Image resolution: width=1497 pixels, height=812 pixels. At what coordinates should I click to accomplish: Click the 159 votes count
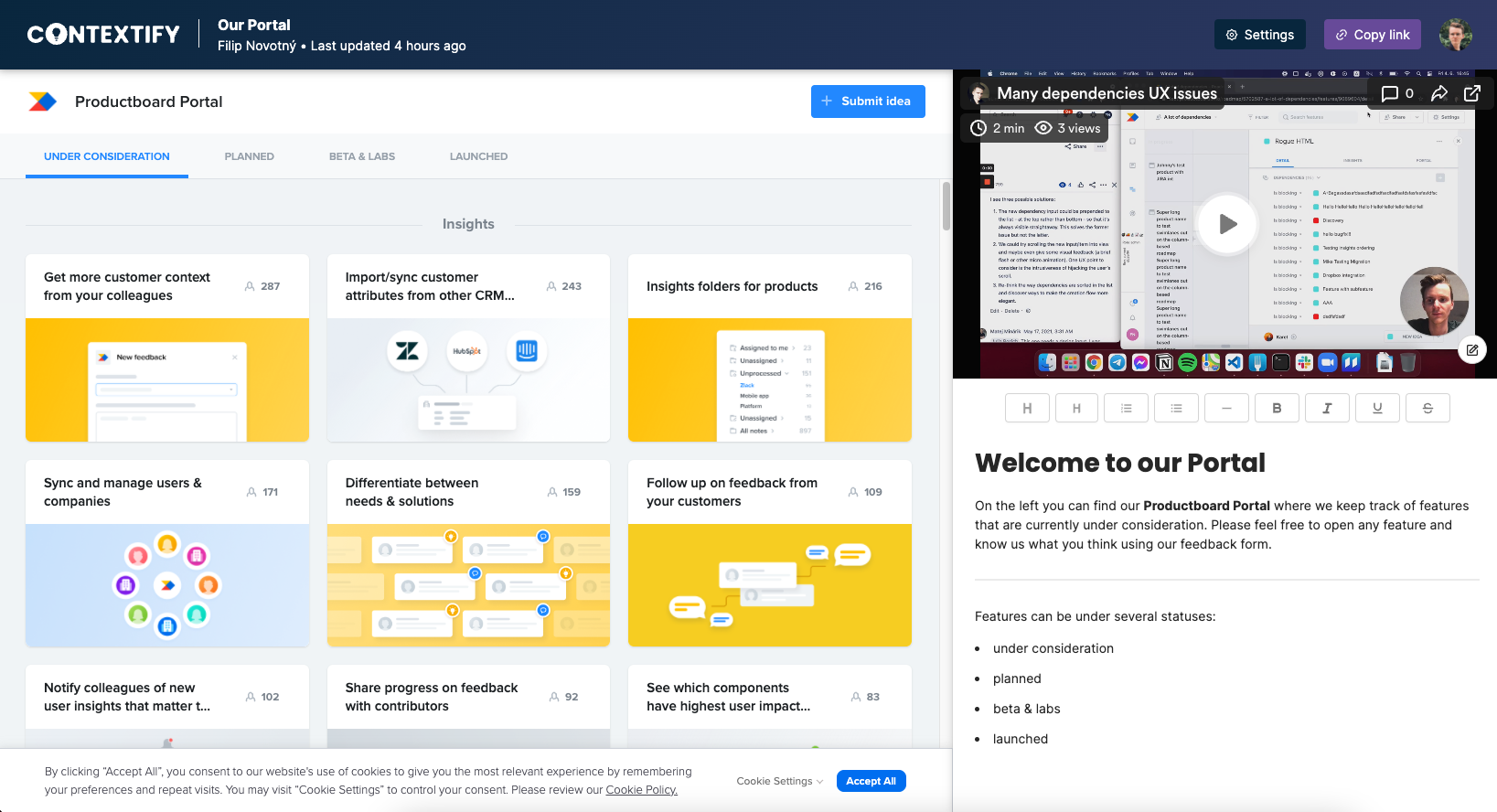coord(564,492)
